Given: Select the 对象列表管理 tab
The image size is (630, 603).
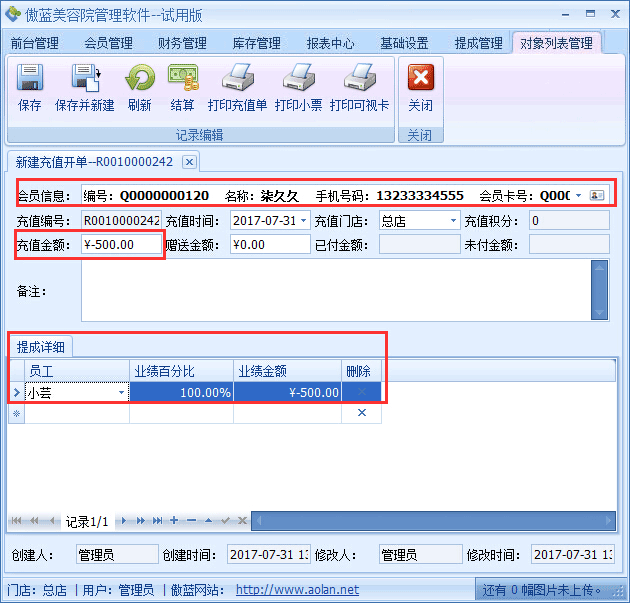Looking at the screenshot, I should point(556,43).
